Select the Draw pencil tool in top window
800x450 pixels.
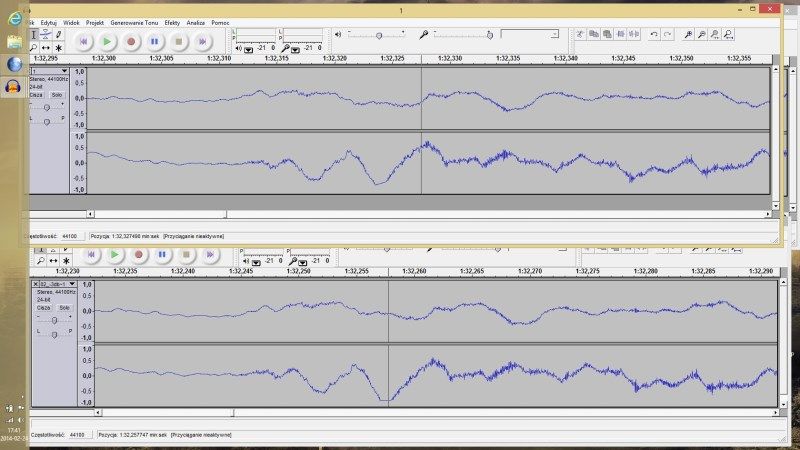tap(59, 35)
